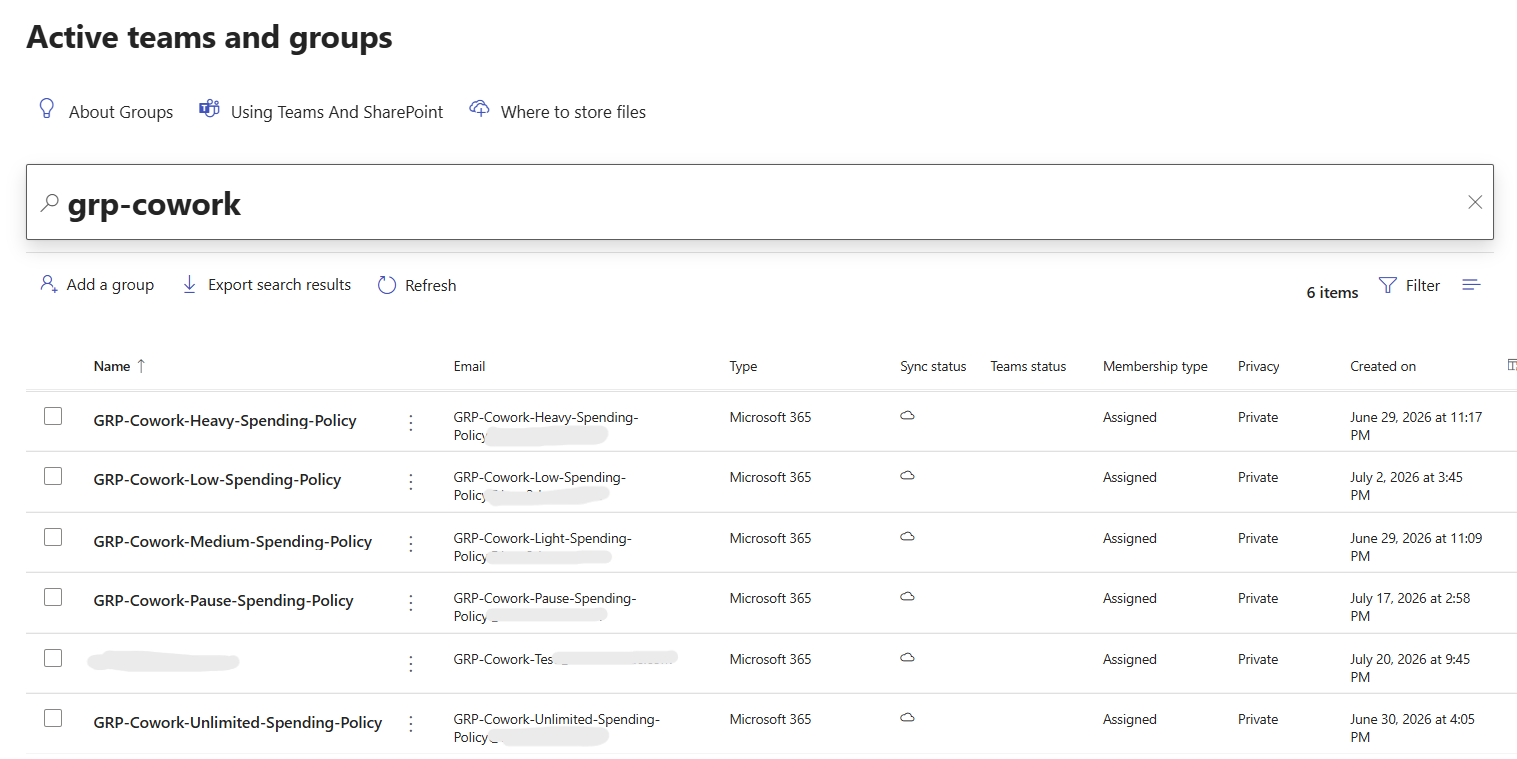Open the Using Teams And SharePoint link

337,112
